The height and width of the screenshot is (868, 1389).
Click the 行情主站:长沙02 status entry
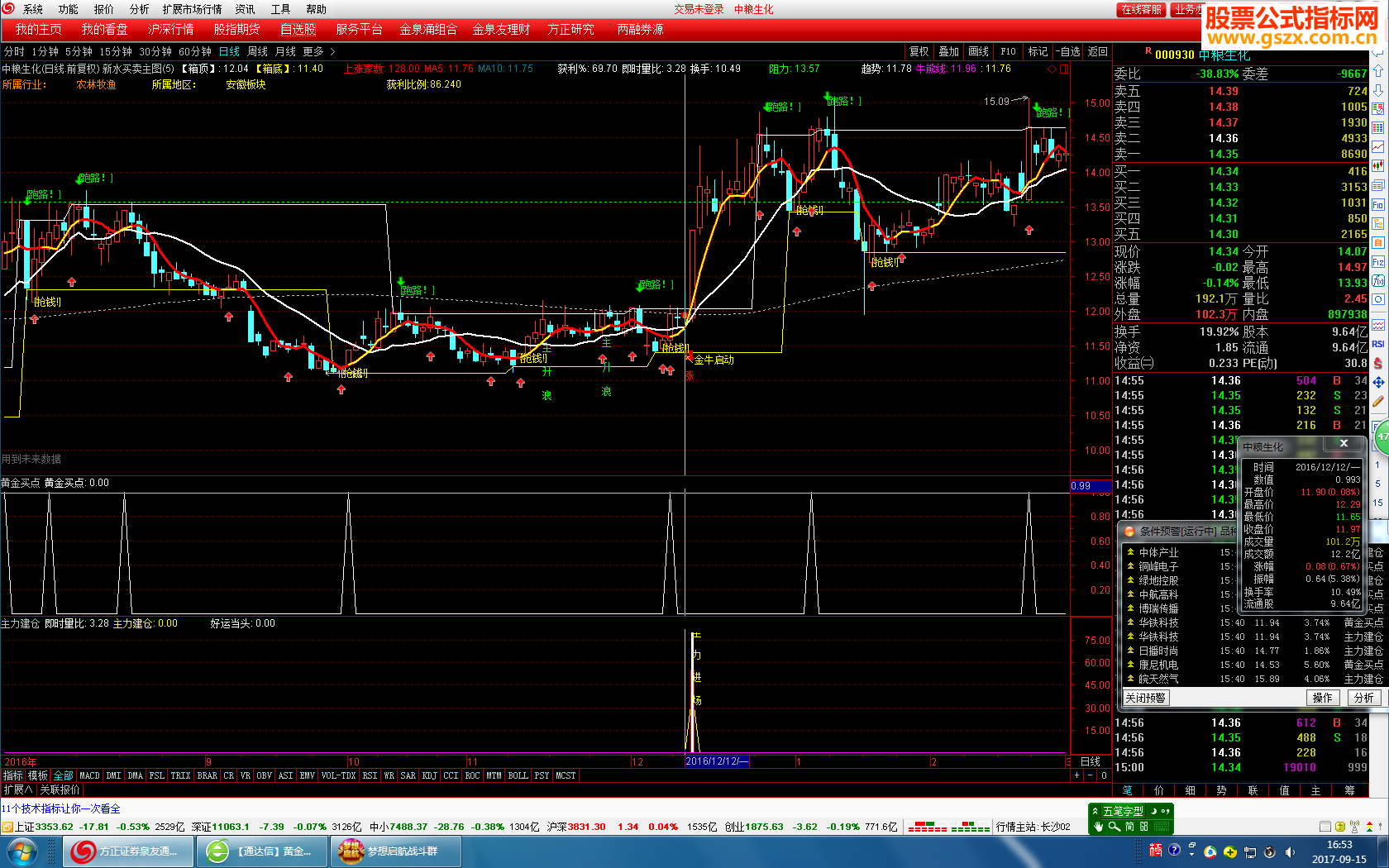pos(1033,827)
